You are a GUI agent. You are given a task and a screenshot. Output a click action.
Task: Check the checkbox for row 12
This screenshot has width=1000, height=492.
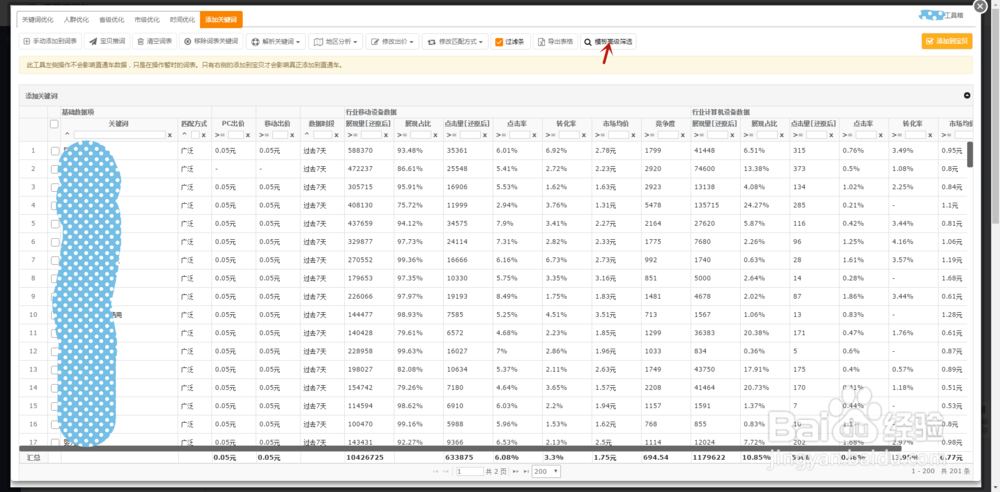(55, 351)
